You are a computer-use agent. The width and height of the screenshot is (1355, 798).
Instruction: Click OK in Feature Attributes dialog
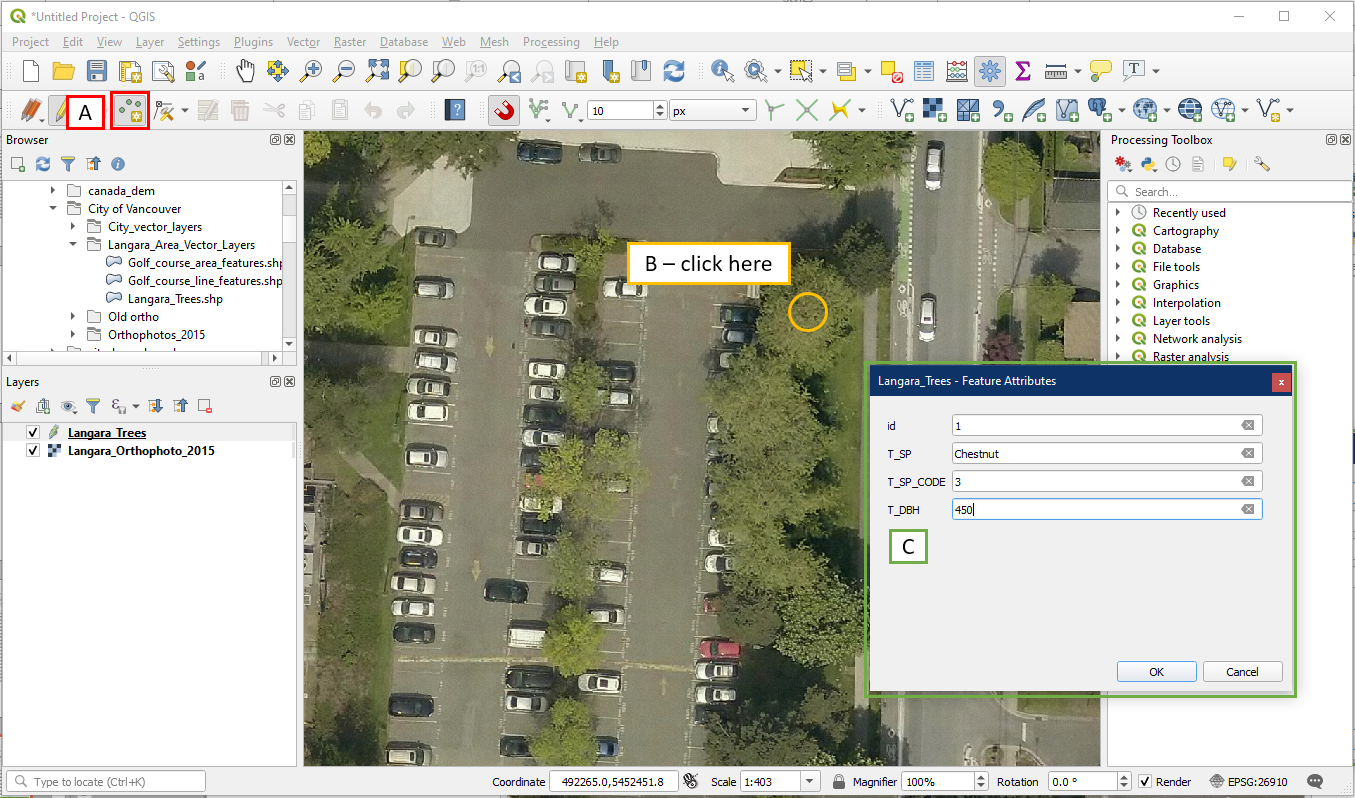click(x=1156, y=672)
